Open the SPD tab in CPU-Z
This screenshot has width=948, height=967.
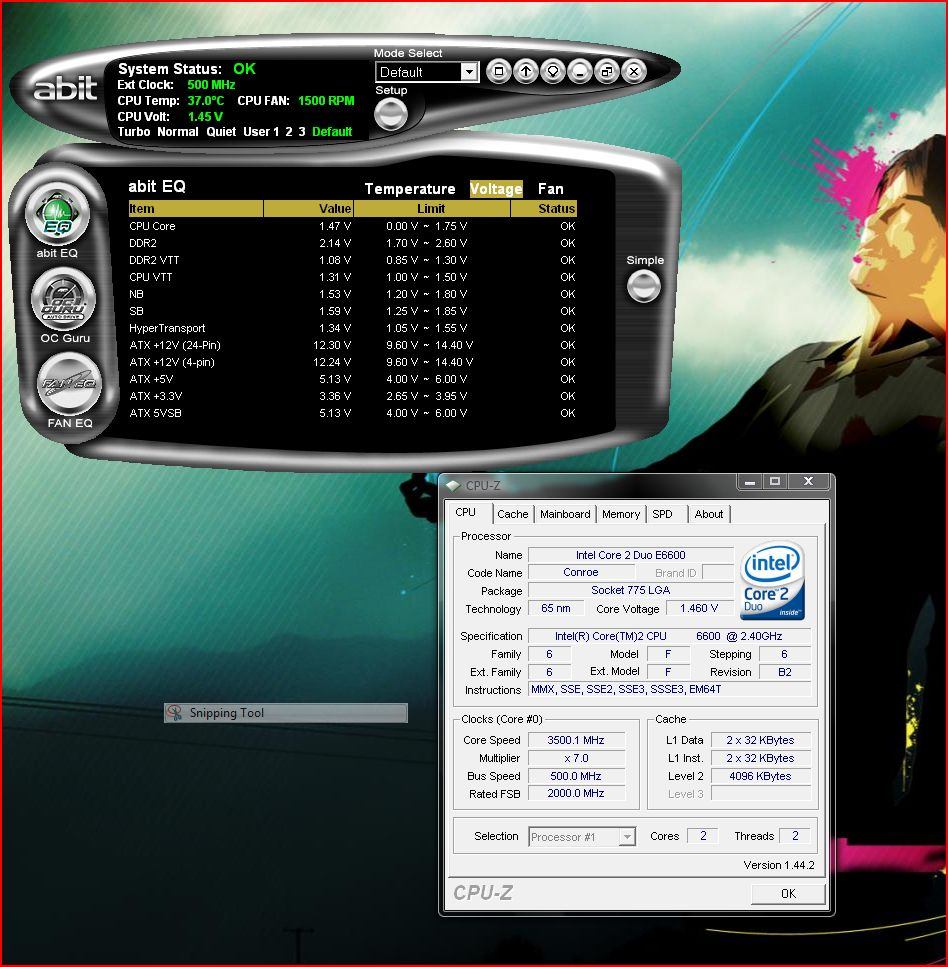[x=662, y=514]
